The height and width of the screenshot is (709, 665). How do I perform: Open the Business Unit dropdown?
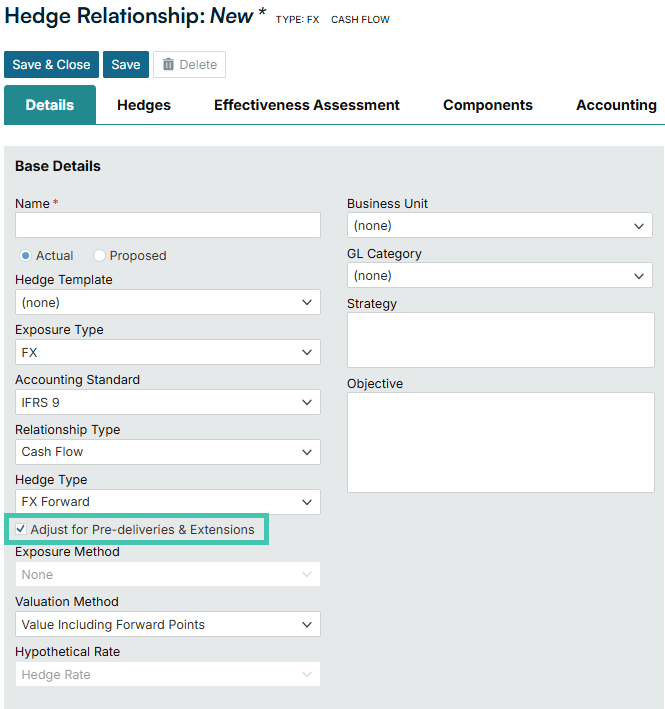(500, 225)
